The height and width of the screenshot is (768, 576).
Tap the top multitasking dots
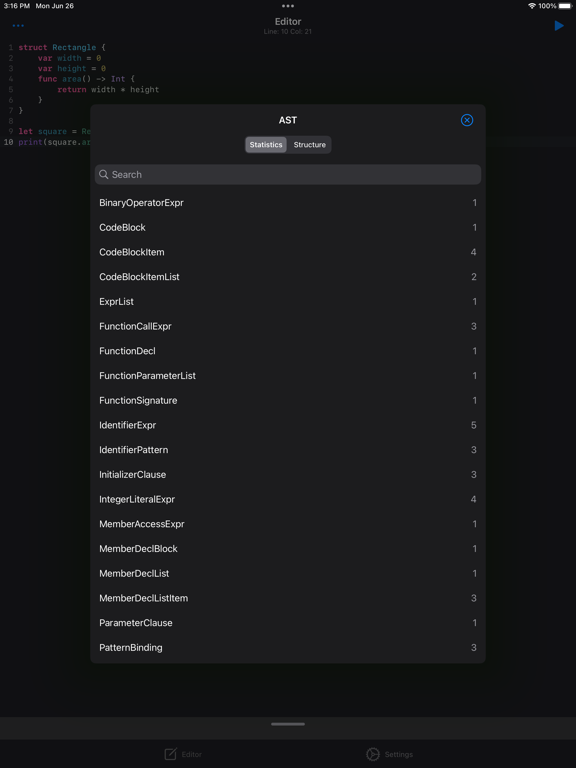point(288,6)
